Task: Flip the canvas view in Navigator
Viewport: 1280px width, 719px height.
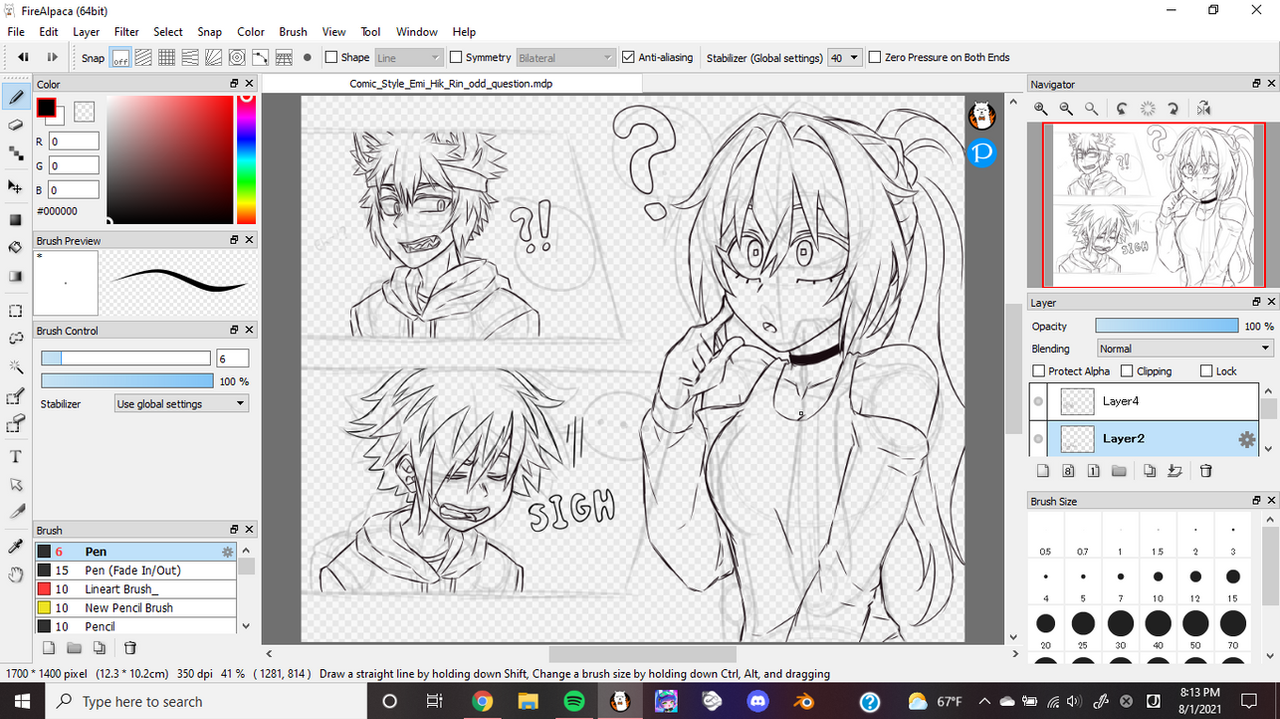Action: 1203,109
